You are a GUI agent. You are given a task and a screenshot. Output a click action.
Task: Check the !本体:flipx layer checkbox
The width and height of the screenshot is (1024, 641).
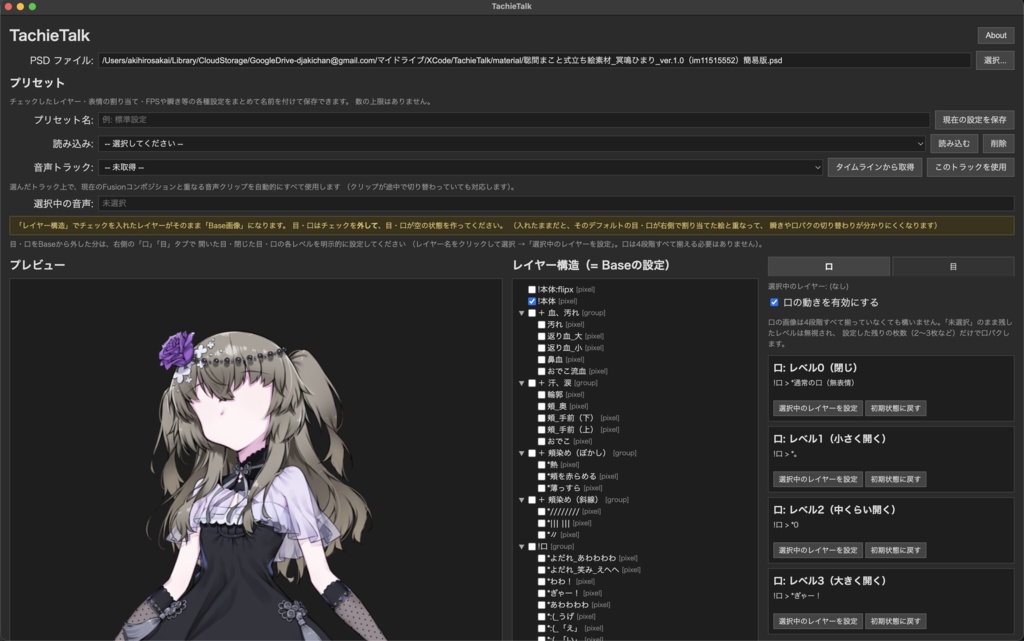point(532,289)
